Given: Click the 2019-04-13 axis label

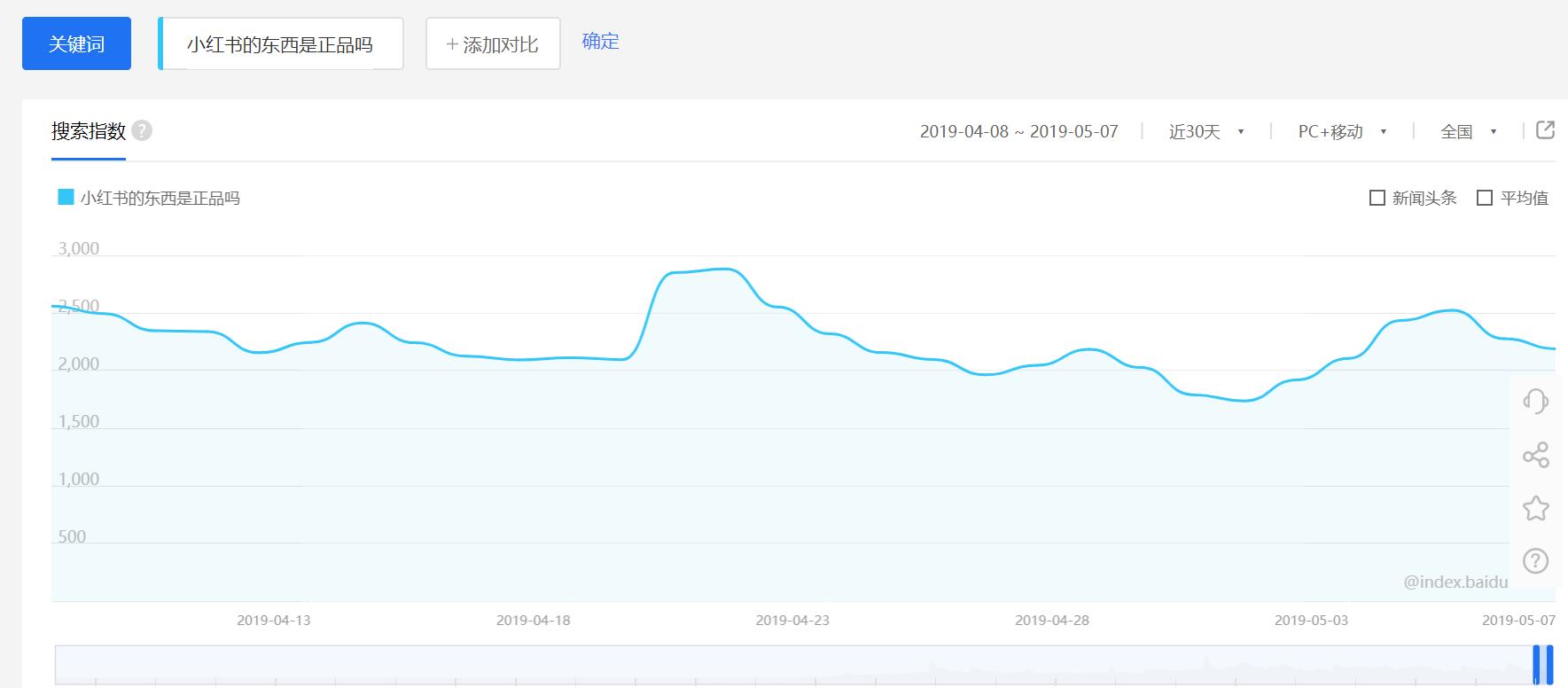Looking at the screenshot, I should (x=274, y=620).
